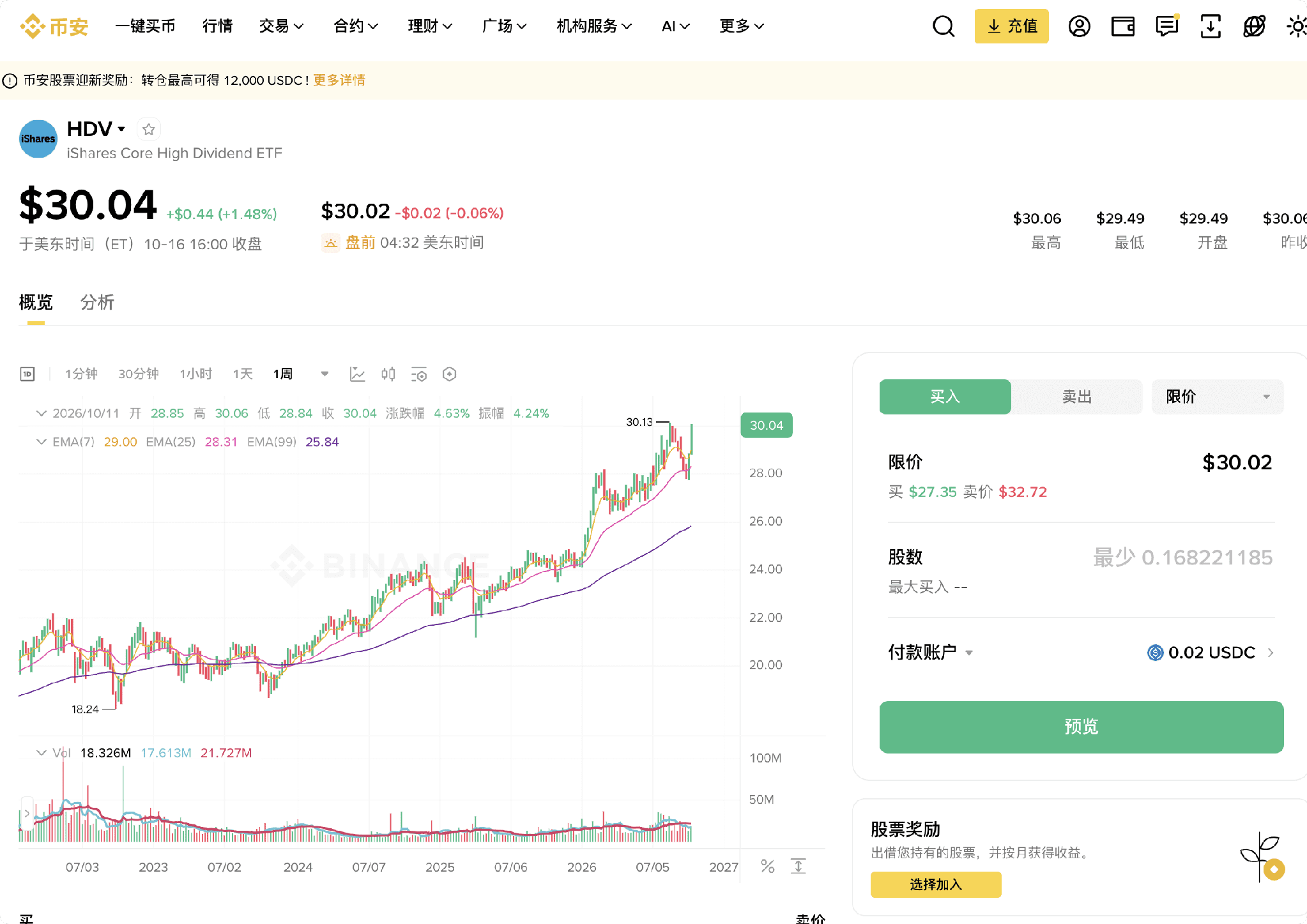1307x924 pixels.
Task: Select the 30分钟 interval
Action: coord(138,374)
